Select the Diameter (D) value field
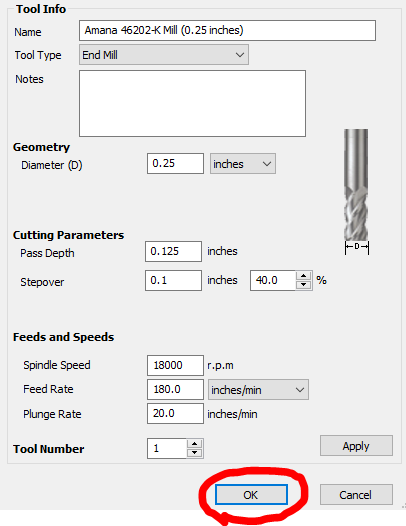The width and height of the screenshot is (406, 526). point(175,164)
